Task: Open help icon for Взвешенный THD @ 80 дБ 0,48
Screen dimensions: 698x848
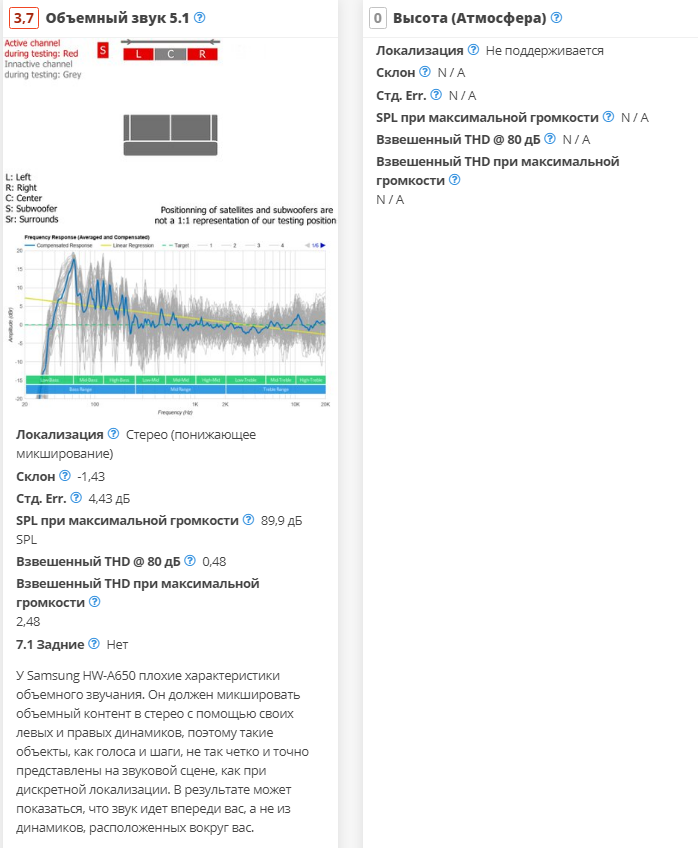Action: pyautogui.click(x=189, y=562)
